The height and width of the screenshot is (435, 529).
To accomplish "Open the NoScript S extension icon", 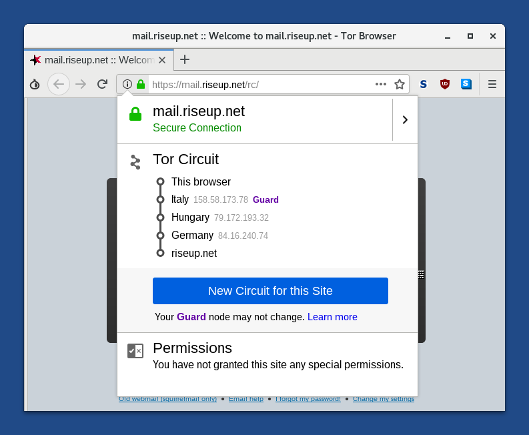I will [423, 84].
